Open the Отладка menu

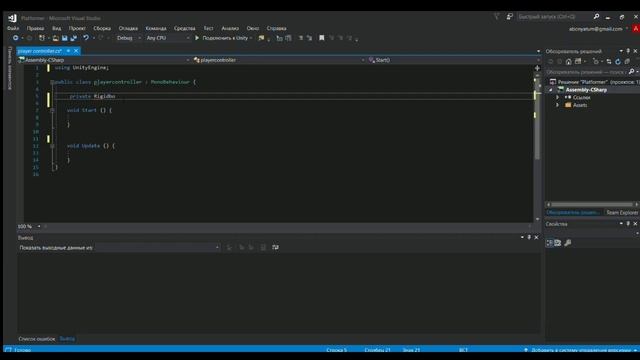128,29
